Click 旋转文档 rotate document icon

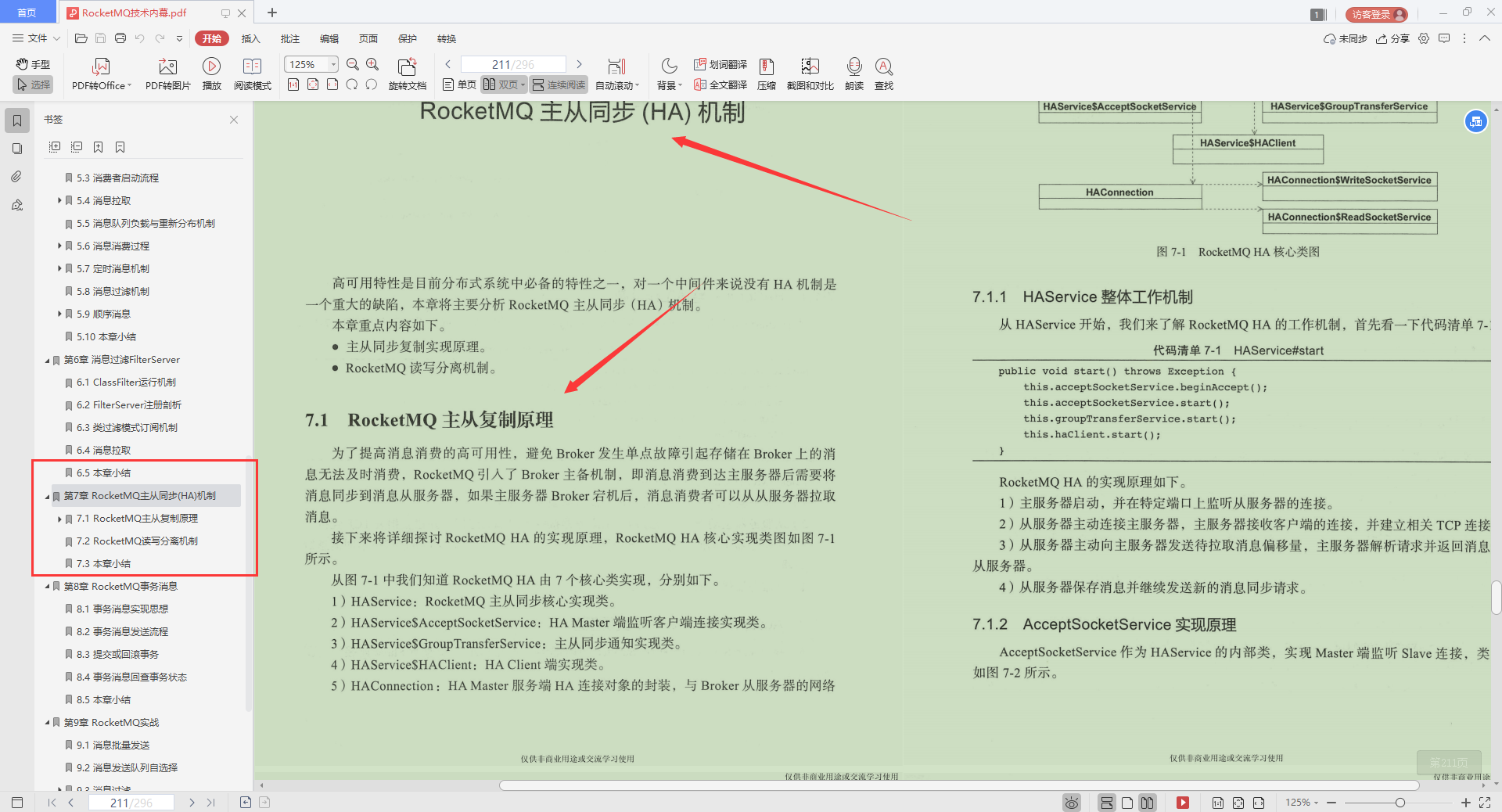tap(407, 74)
